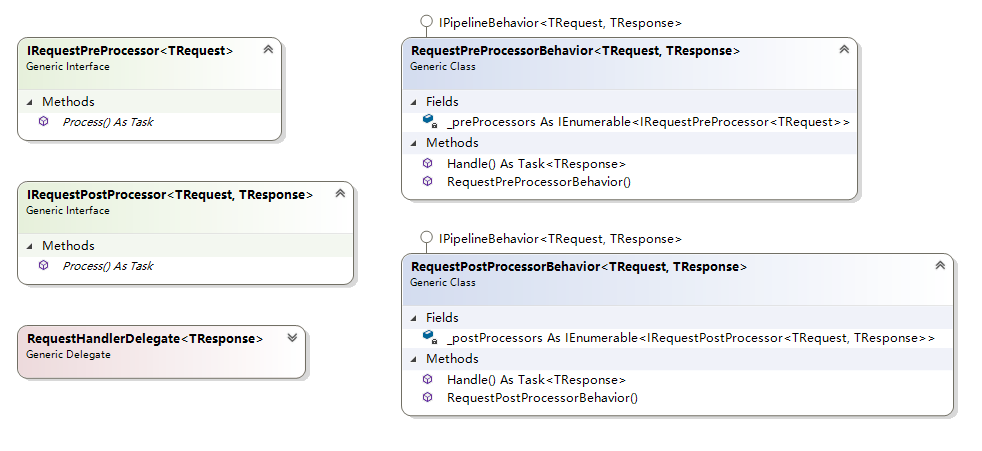Collapse the RequestPostProcessorBehavior class box
Viewport: 982px width, 451px height.
click(939, 266)
